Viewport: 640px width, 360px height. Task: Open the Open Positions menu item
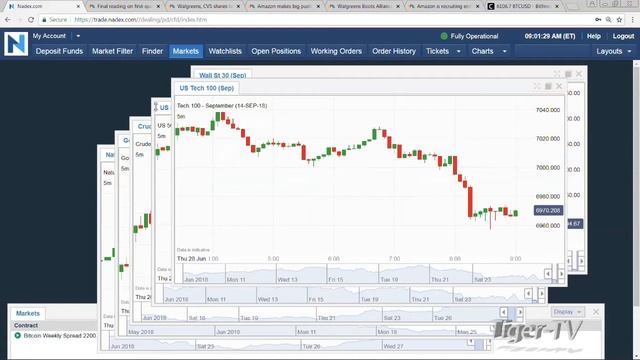tap(276, 51)
